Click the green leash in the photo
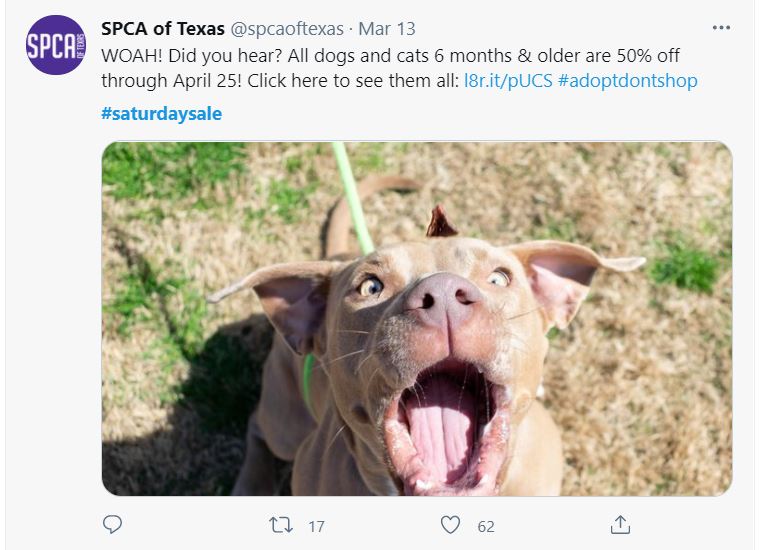The width and height of the screenshot is (765, 550). 352,195
